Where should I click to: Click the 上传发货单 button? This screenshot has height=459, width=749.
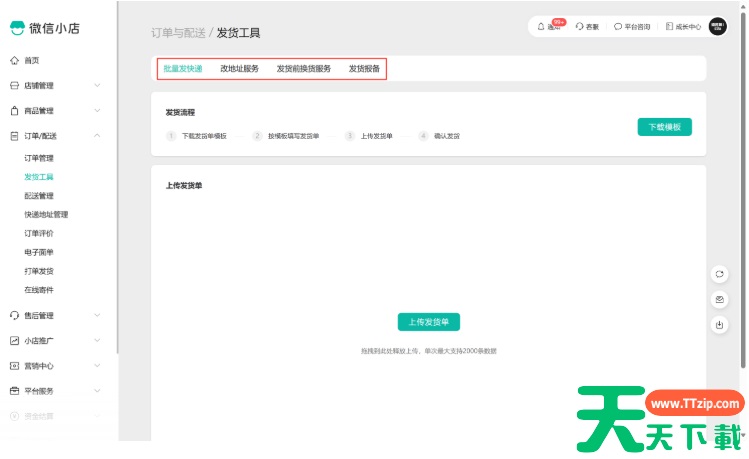click(429, 322)
